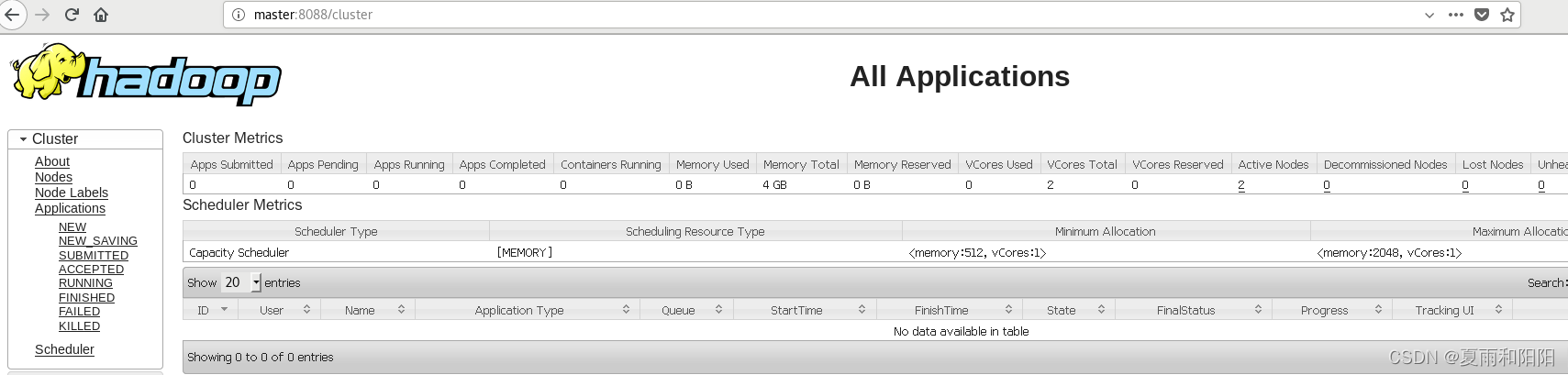
Task: Bookmark this page with the star icon
Action: [x=1507, y=15]
